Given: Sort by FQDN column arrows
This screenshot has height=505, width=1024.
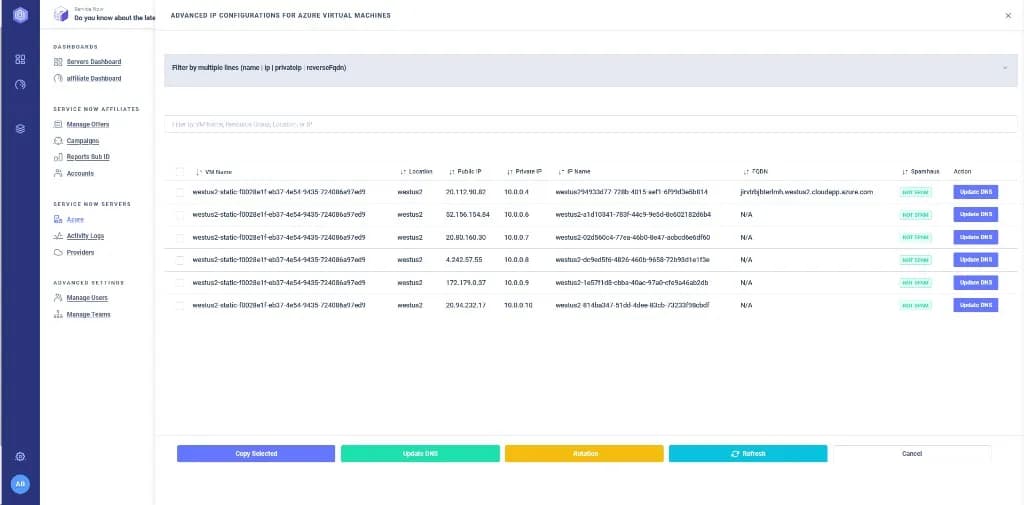Looking at the screenshot, I should [x=746, y=172].
